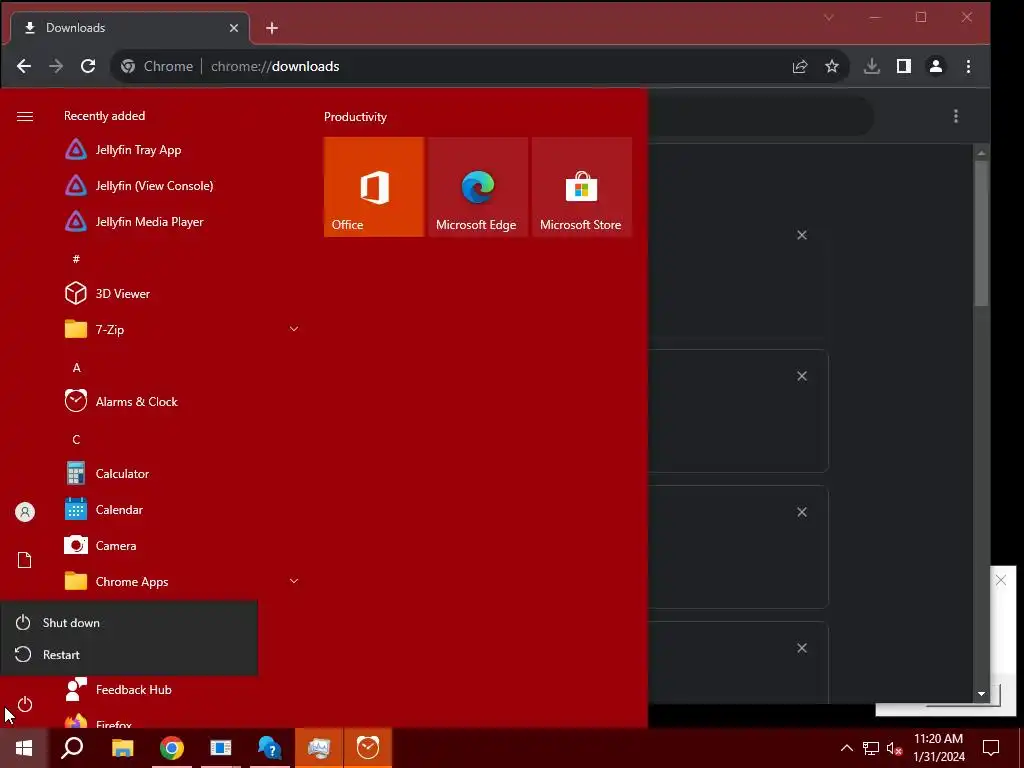Open the taskbar clock and date

pos(938,748)
